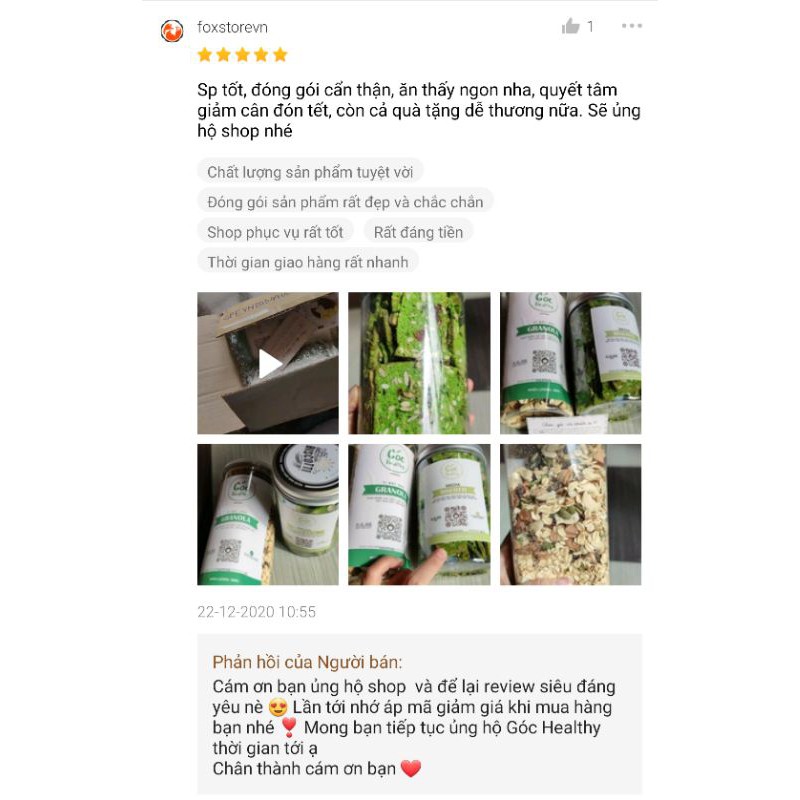Image resolution: width=800 pixels, height=800 pixels.
Task: Open the three-dot more options menu
Action: [632, 26]
